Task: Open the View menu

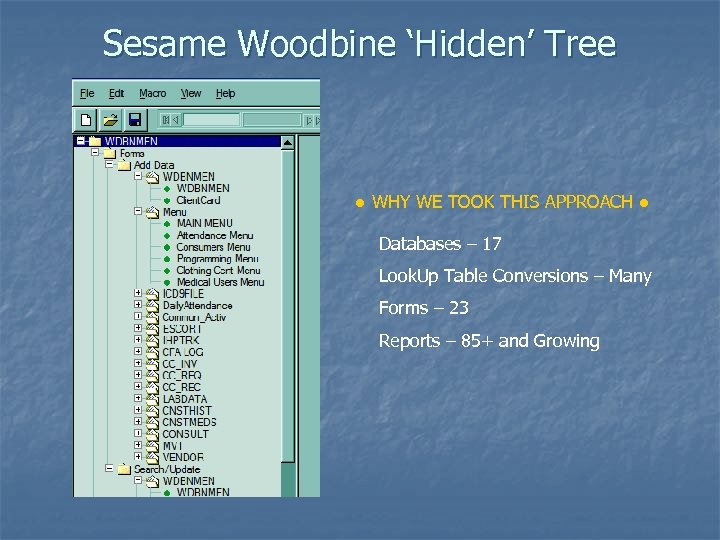Action: tap(191, 93)
